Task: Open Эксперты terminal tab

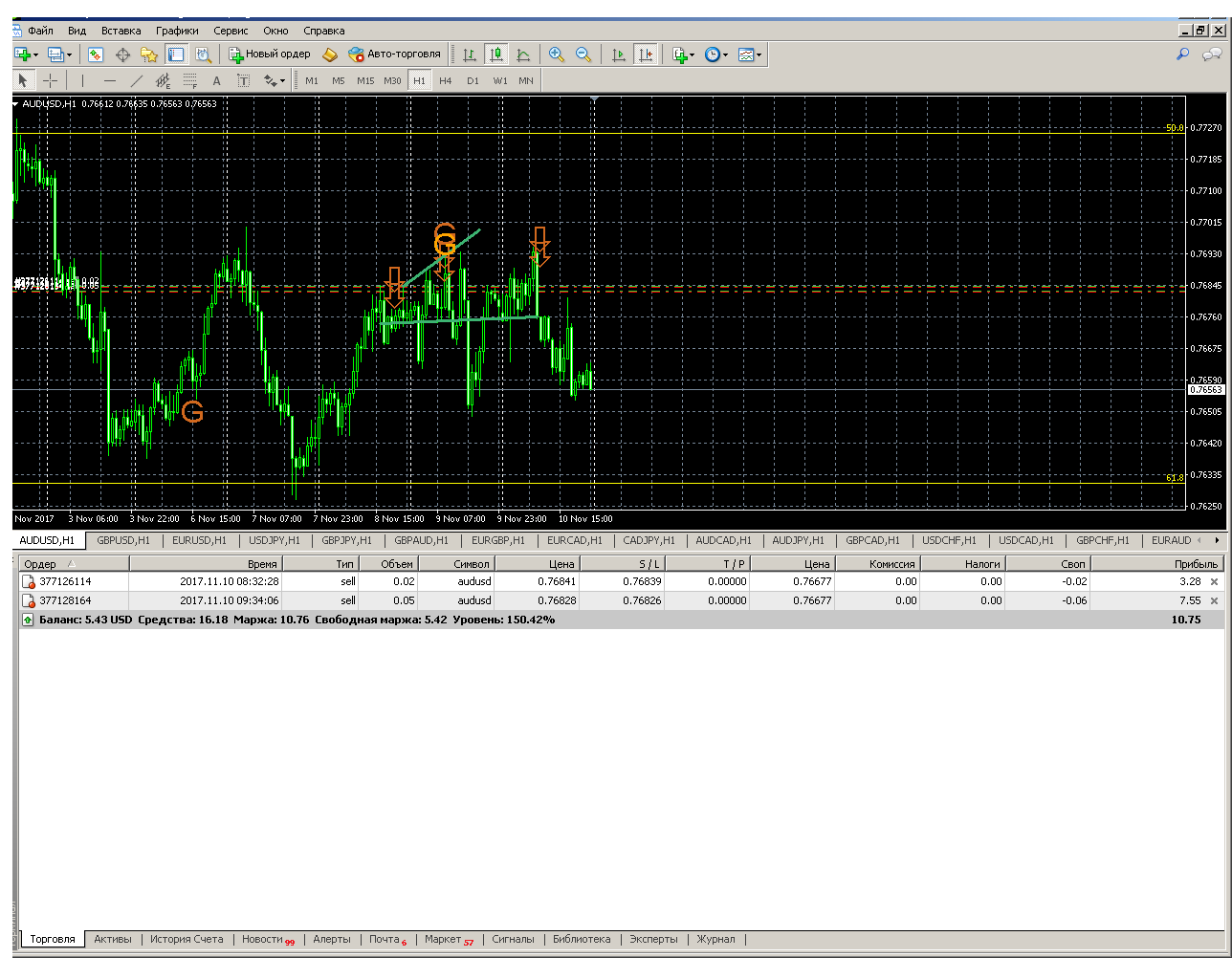Action: pyautogui.click(x=653, y=939)
